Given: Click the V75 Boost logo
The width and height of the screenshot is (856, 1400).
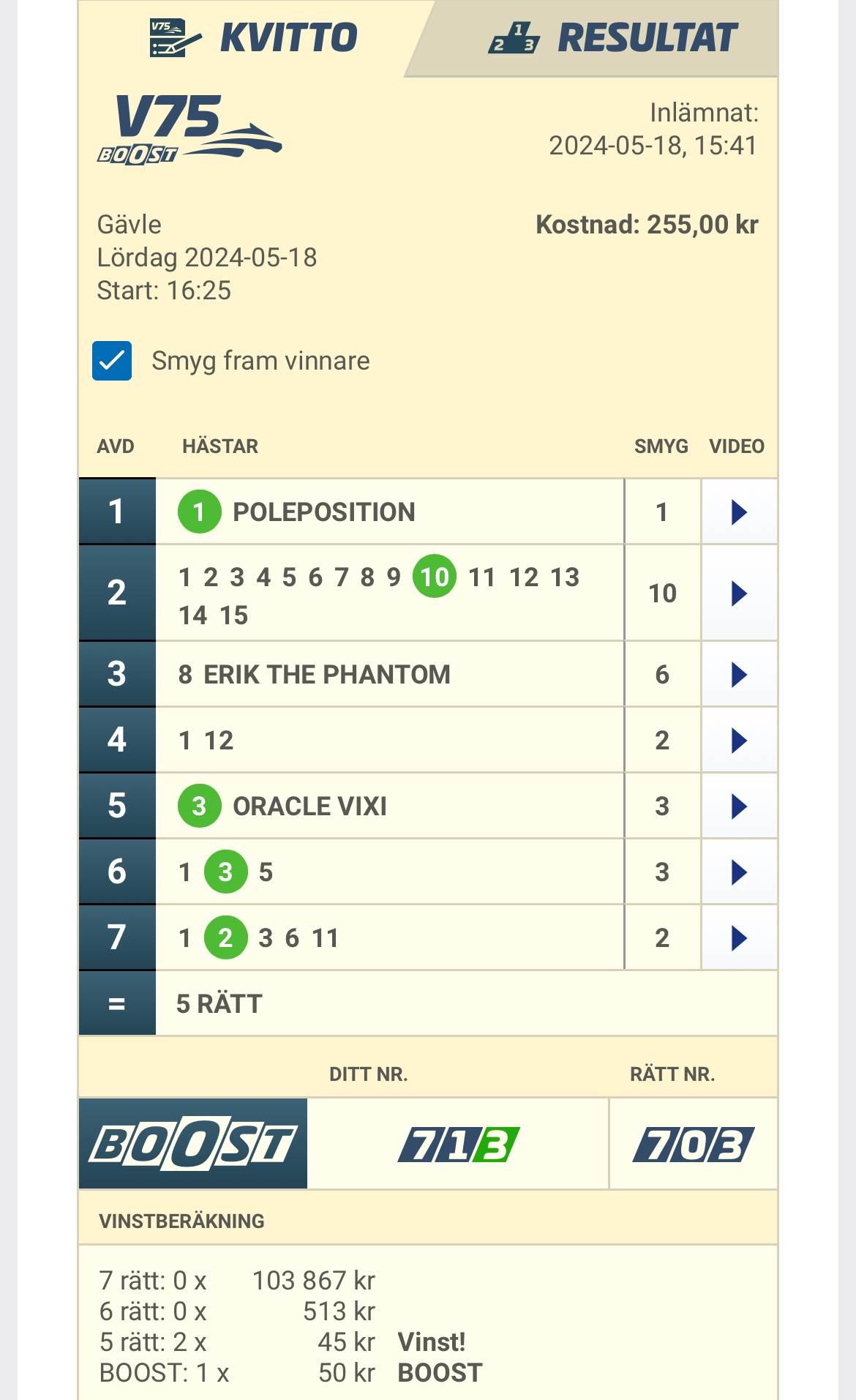Looking at the screenshot, I should (189, 130).
